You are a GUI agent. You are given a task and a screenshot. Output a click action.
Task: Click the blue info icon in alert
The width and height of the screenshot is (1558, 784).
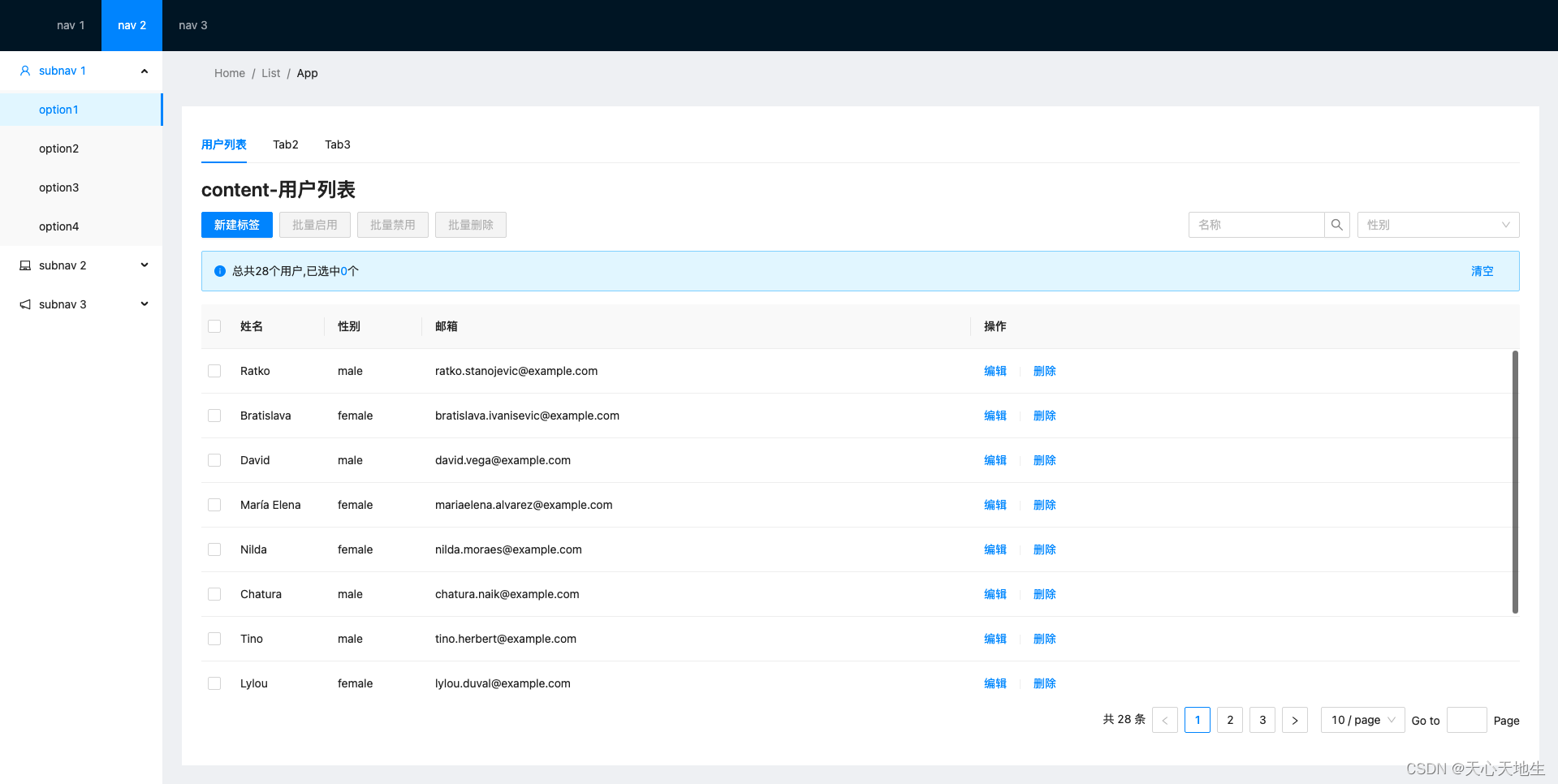click(x=219, y=271)
